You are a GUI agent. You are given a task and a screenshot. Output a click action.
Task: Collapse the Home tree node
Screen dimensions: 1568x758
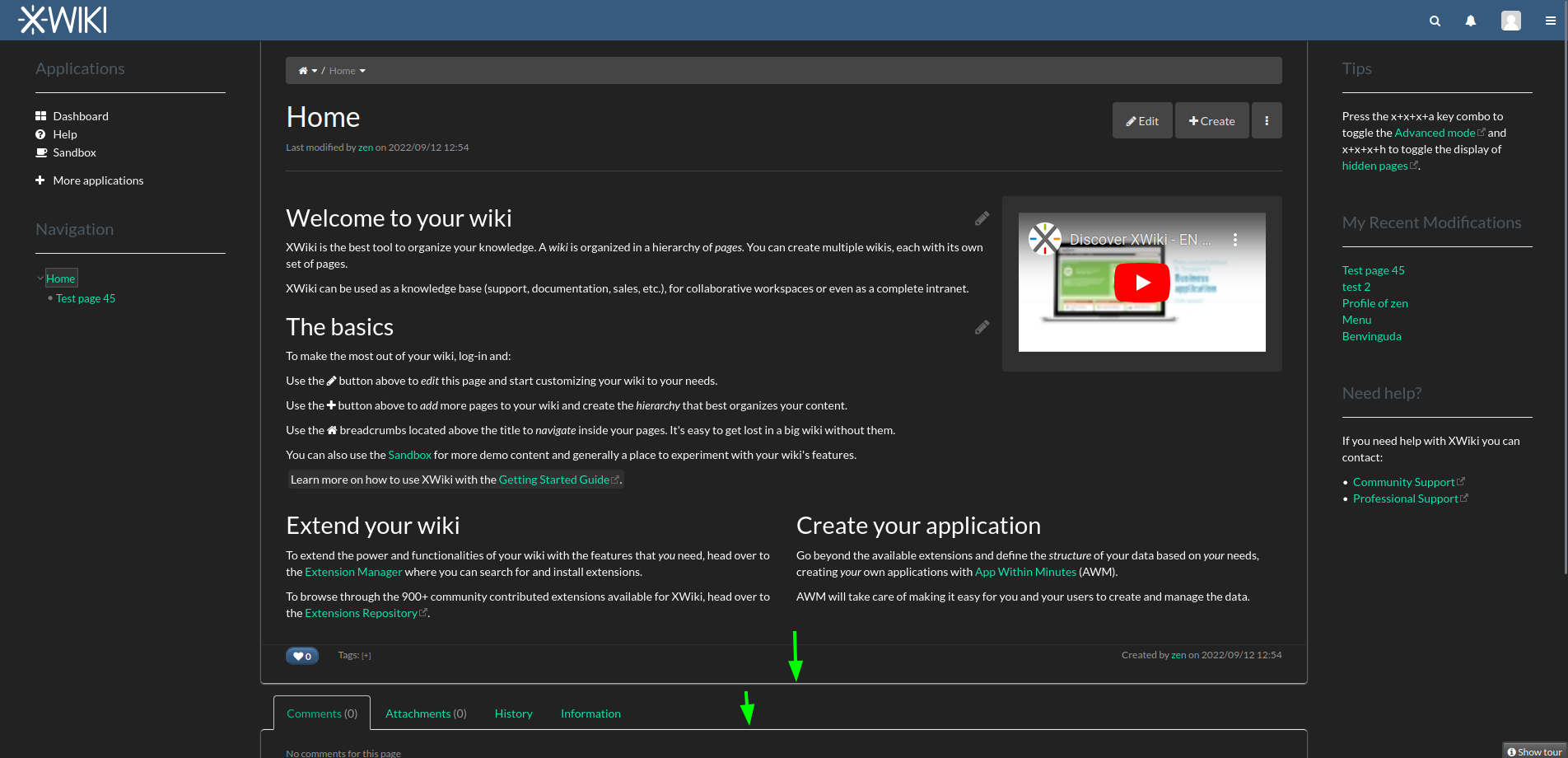pos(40,278)
